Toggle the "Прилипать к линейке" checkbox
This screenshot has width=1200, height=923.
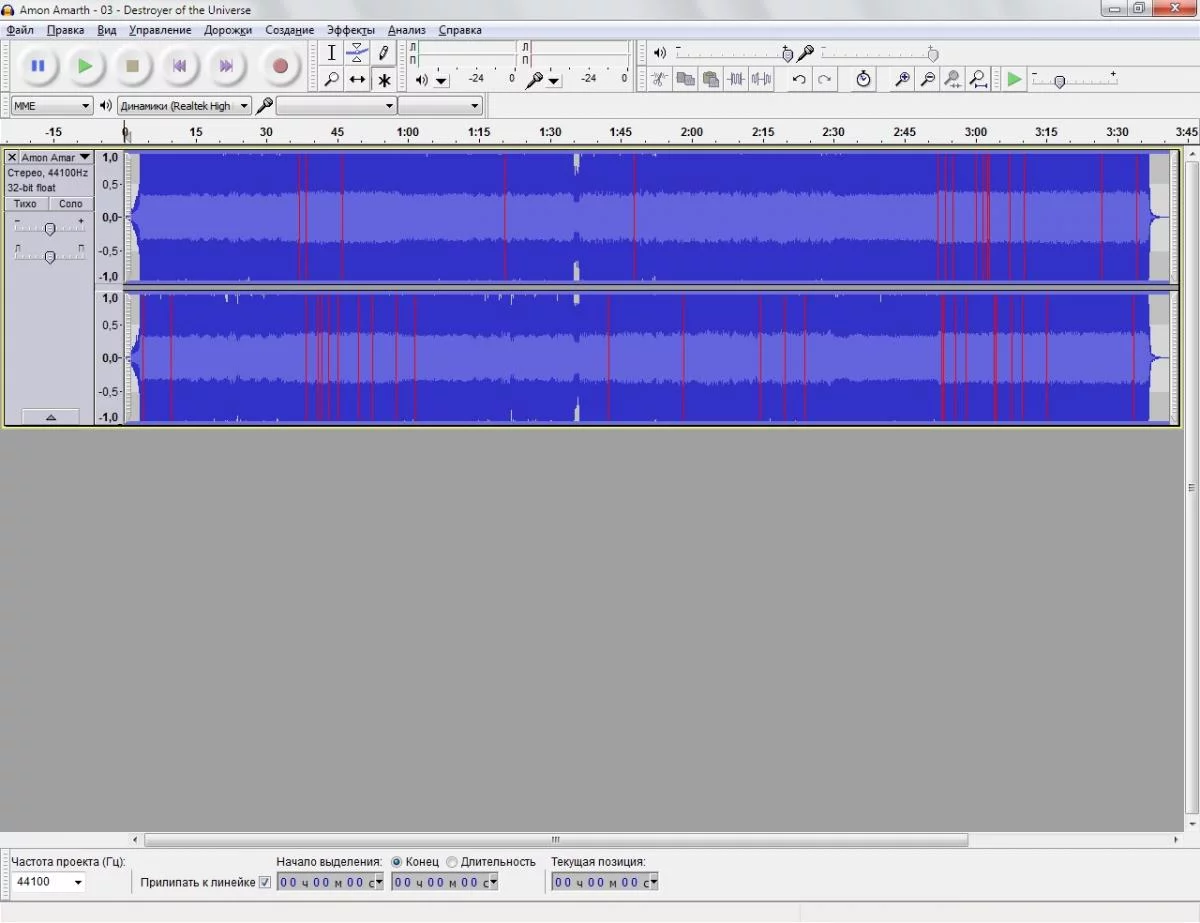265,882
